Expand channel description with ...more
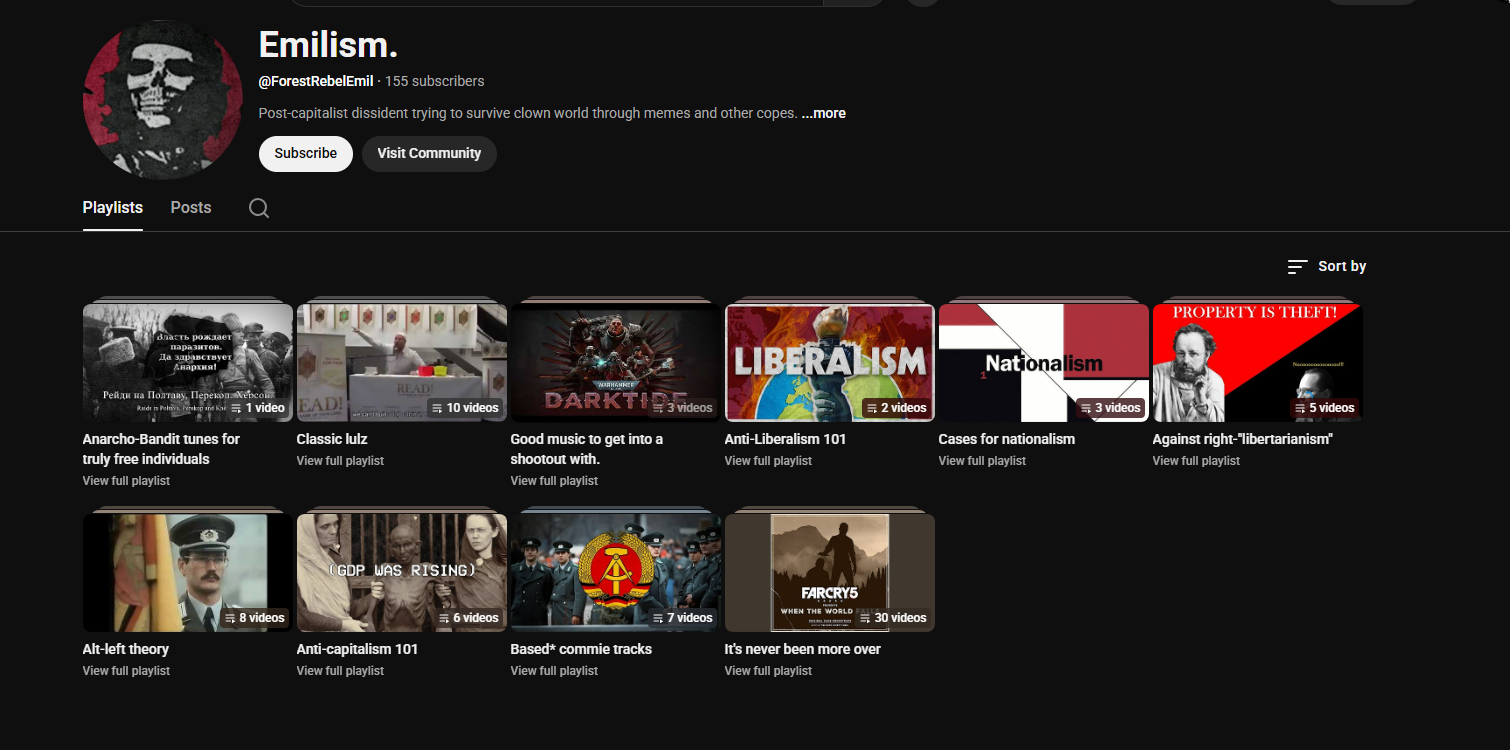Viewport: 1510px width, 750px height. coord(823,113)
